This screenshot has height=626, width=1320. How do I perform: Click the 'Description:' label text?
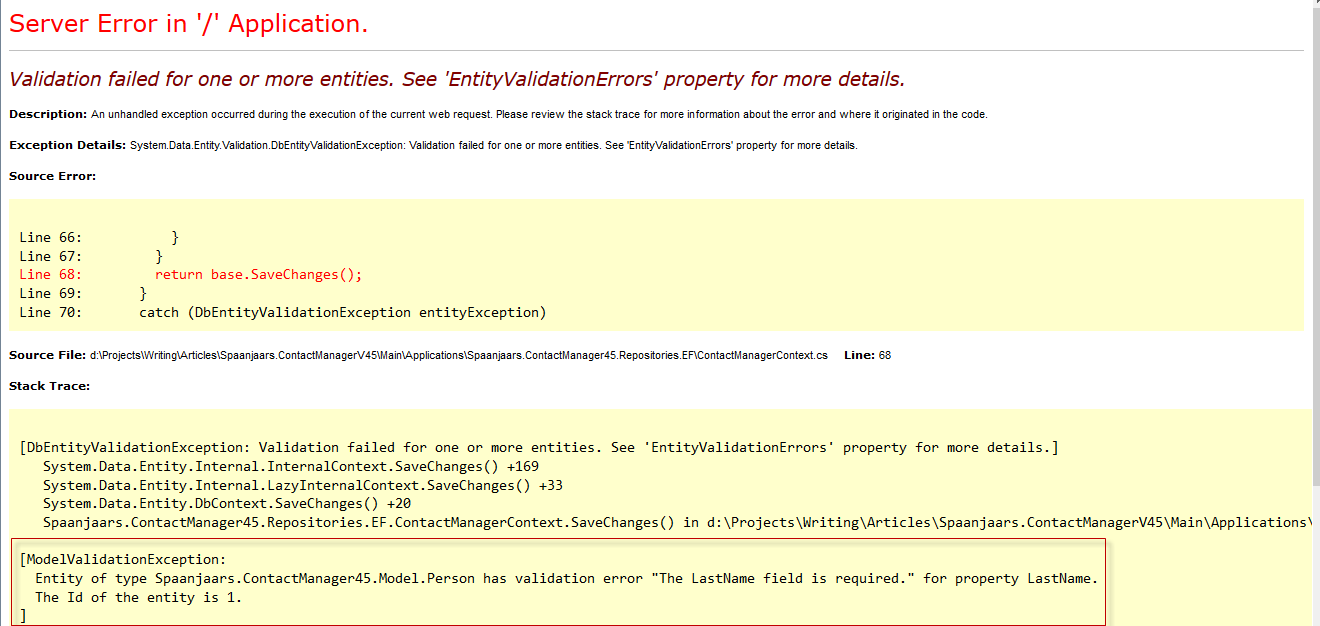[47, 114]
